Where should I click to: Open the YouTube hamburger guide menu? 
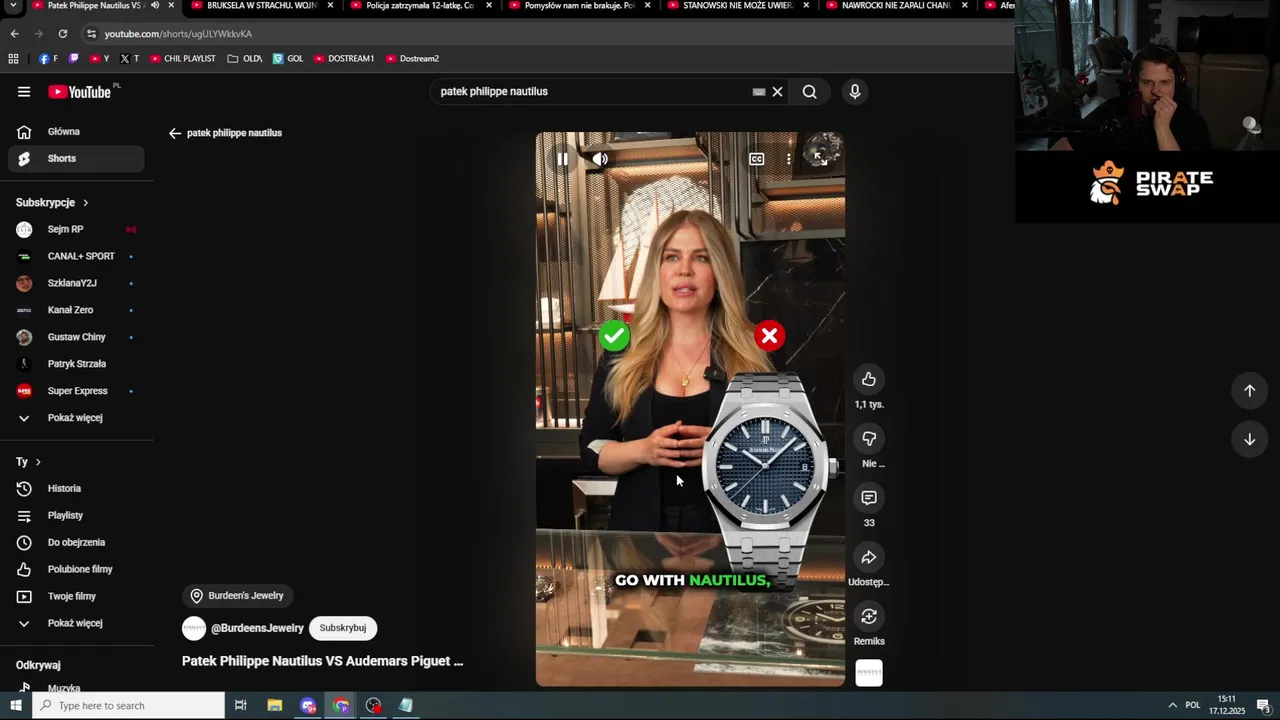24,92
